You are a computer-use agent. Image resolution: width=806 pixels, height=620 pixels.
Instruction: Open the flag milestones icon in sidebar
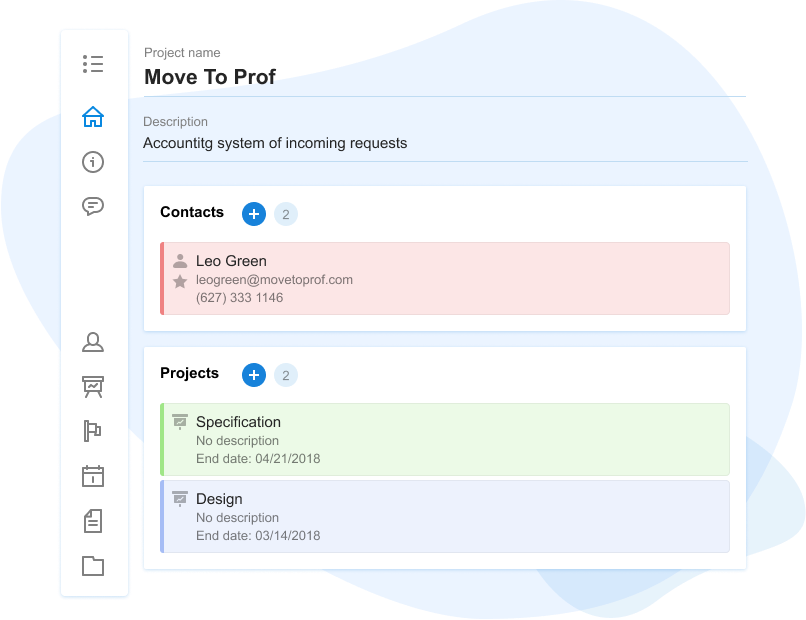coord(93,431)
